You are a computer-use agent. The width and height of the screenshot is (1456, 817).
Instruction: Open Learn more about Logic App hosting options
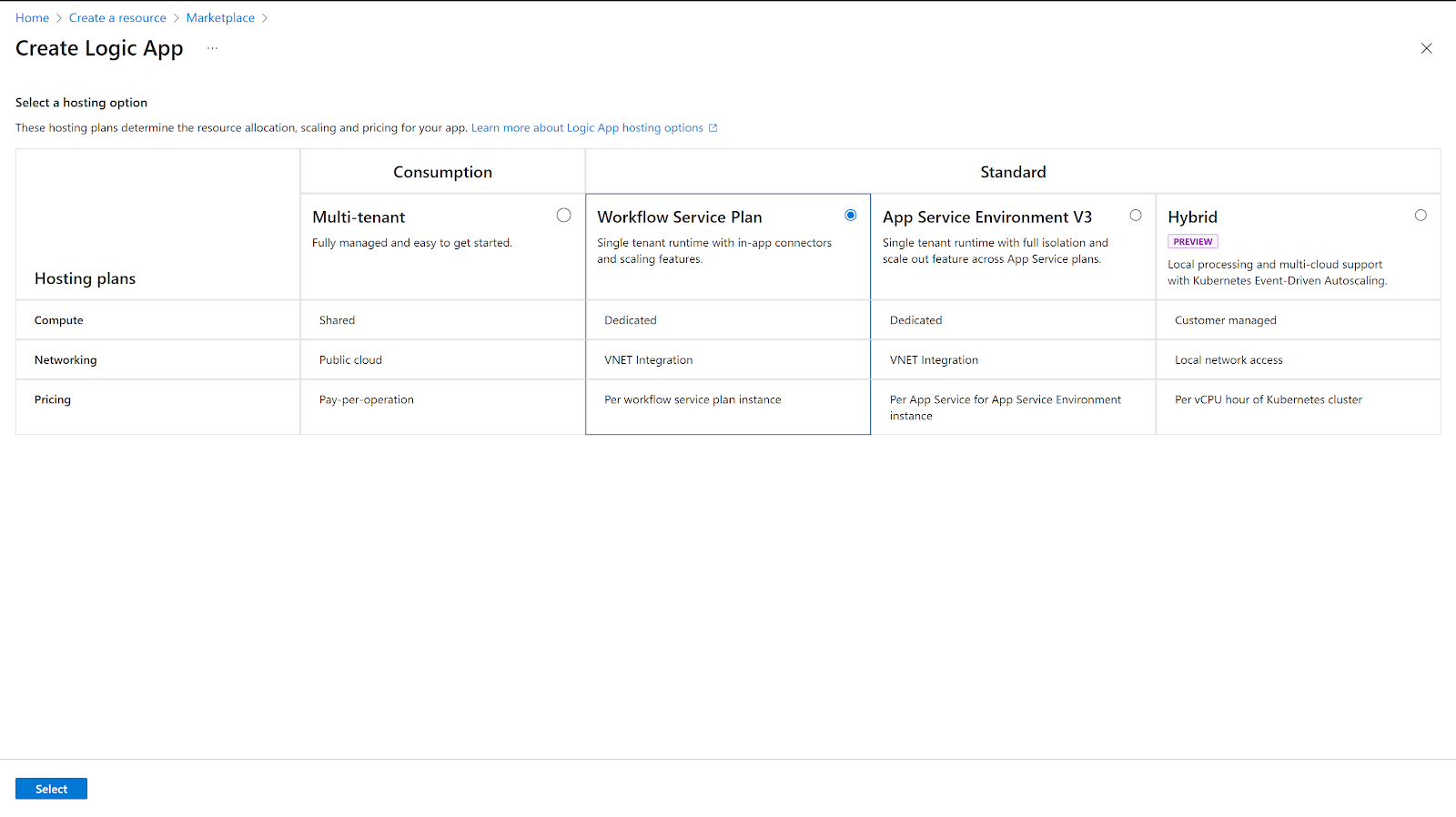[x=587, y=128]
